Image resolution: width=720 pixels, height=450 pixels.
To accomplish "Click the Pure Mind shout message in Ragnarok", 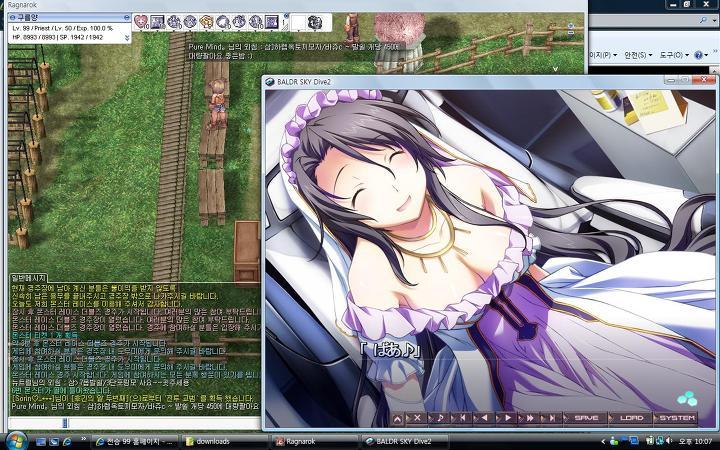I will [x=294, y=51].
